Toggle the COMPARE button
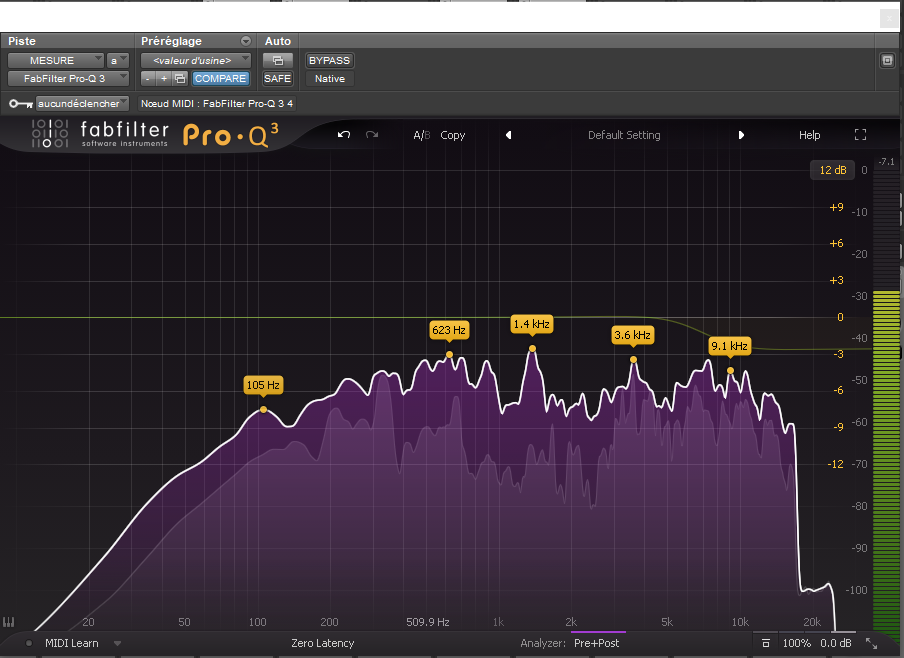 pyautogui.click(x=220, y=78)
